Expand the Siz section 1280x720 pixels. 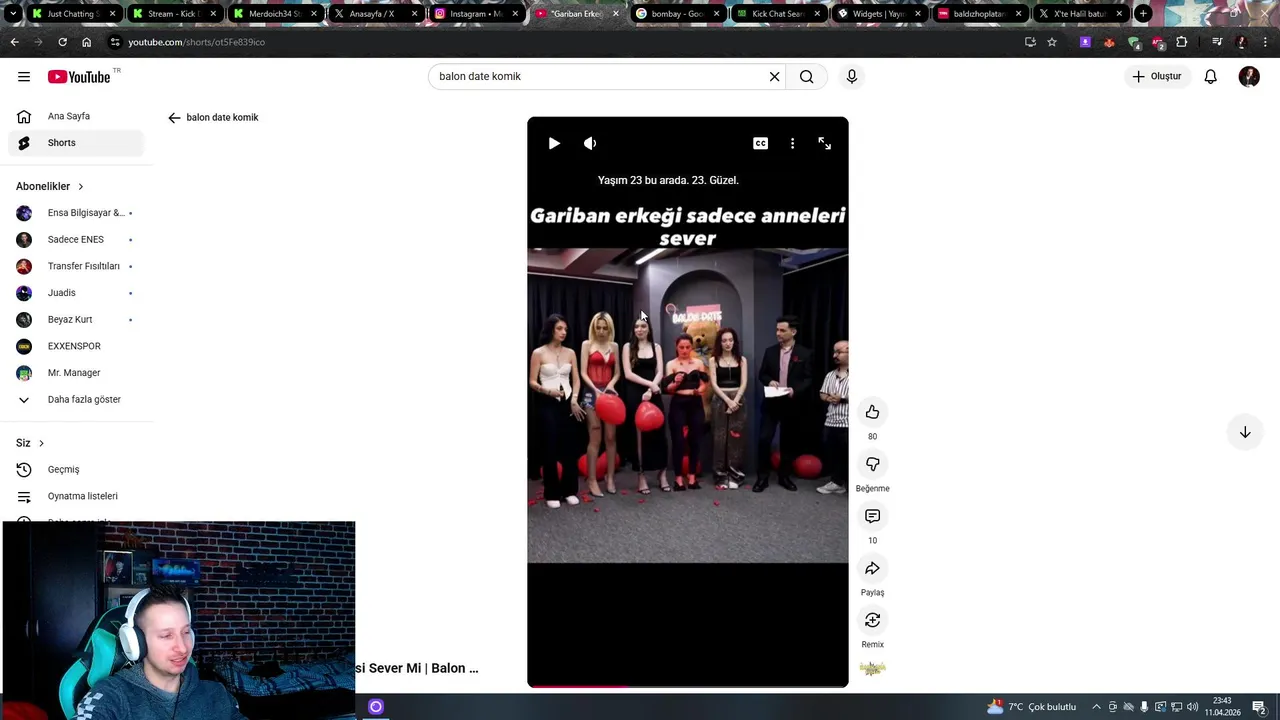click(x=30, y=443)
